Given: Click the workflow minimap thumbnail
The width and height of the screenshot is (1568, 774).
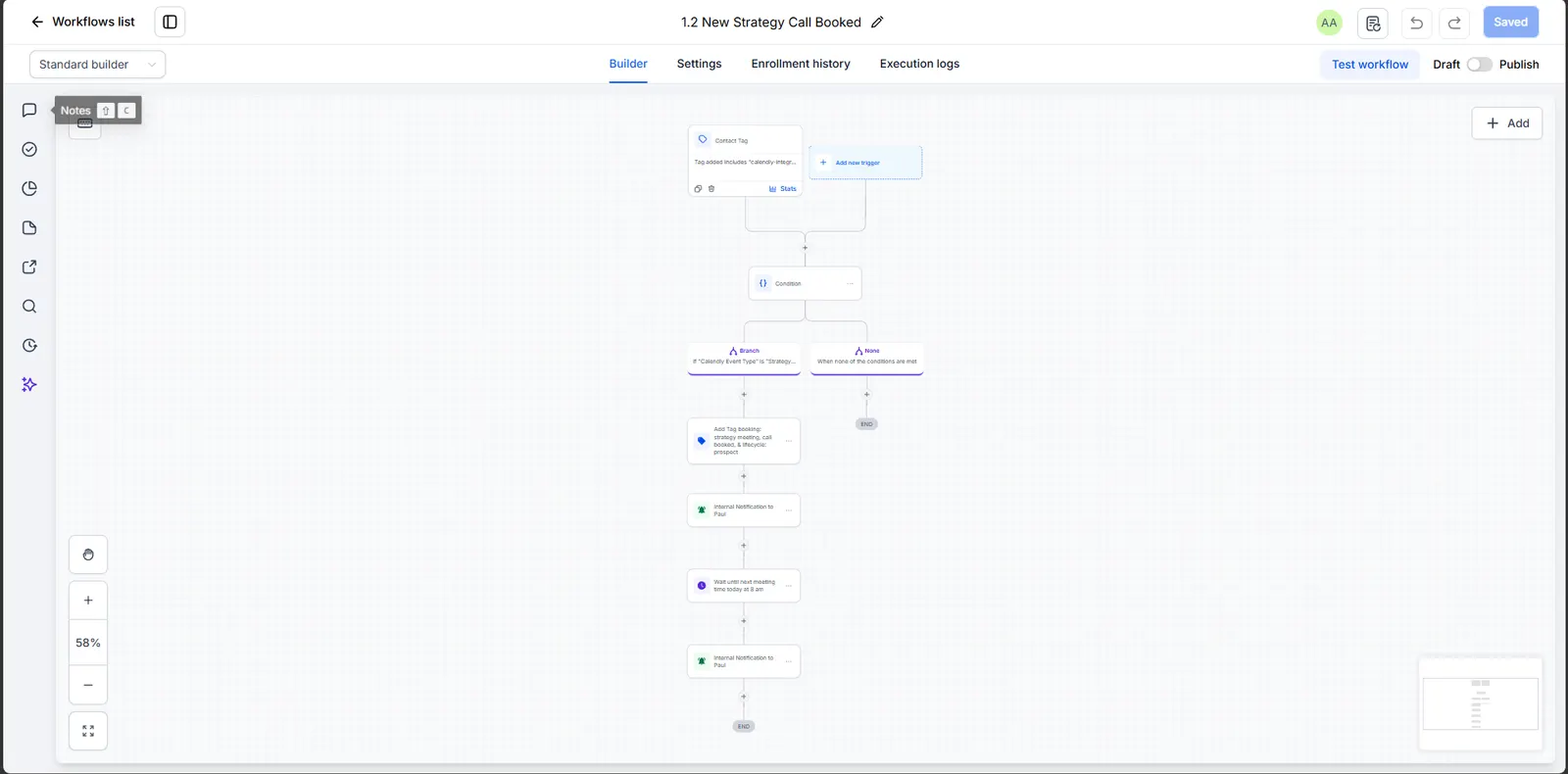Looking at the screenshot, I should point(1480,703).
